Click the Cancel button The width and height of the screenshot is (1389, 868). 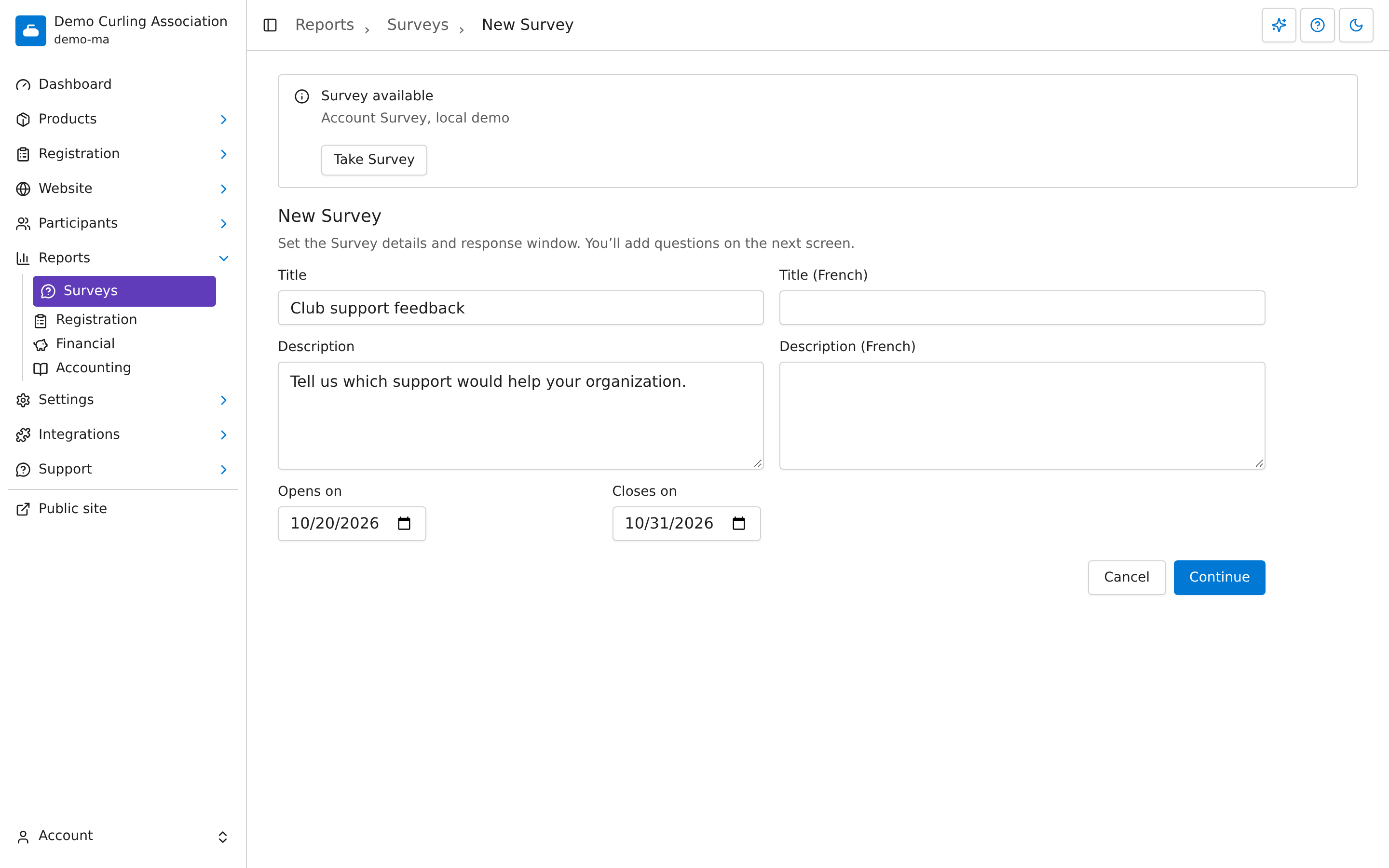[1126, 578]
